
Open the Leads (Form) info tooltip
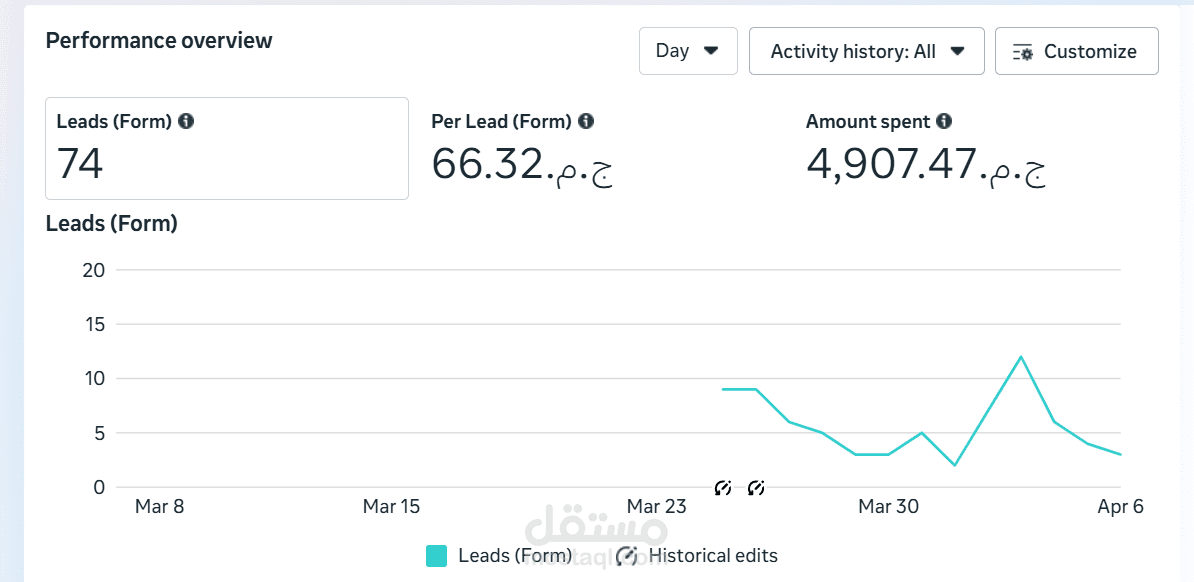[185, 121]
